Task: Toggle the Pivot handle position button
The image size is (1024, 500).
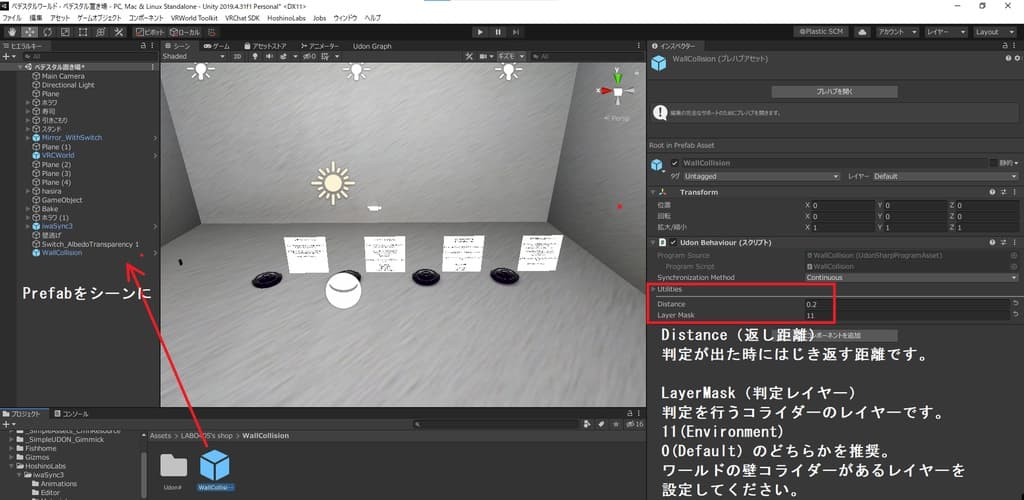Action: tap(150, 31)
